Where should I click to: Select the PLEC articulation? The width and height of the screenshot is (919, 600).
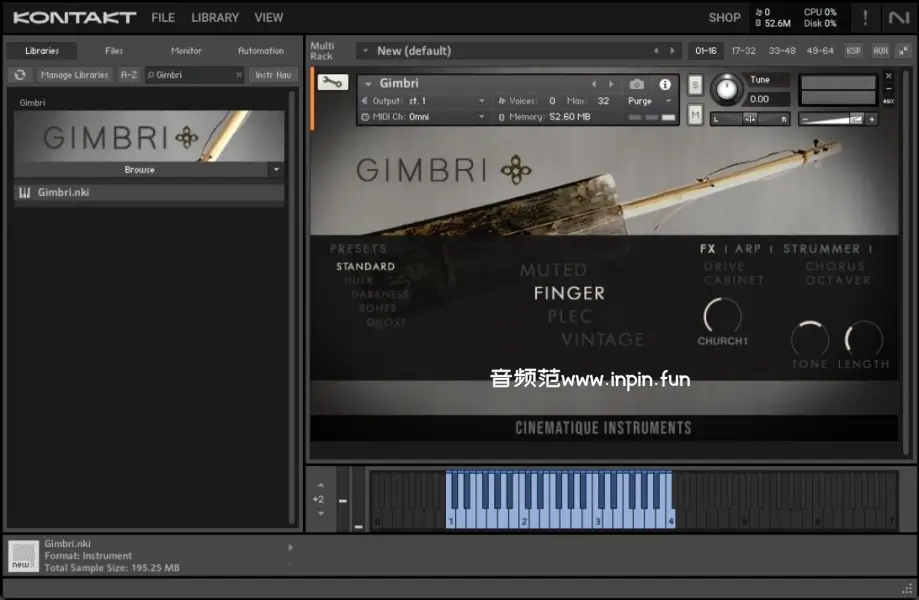pyautogui.click(x=570, y=316)
